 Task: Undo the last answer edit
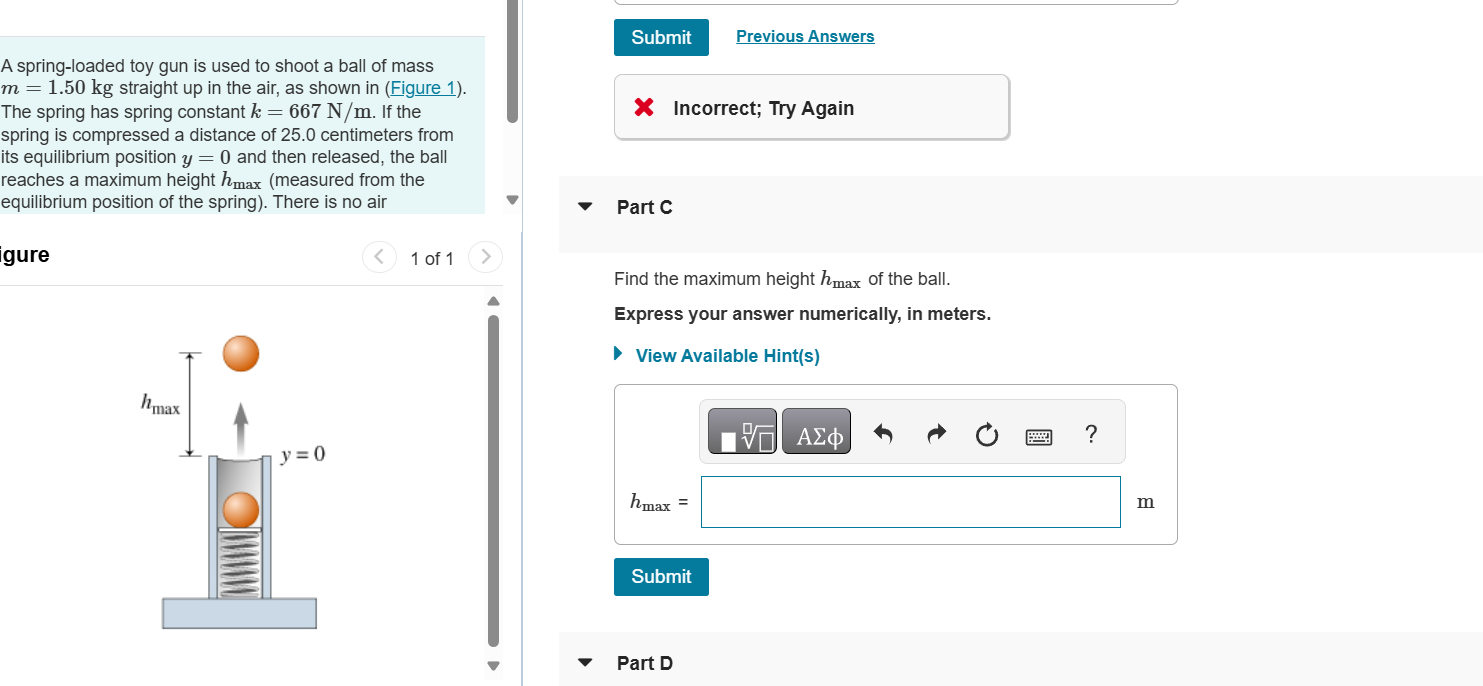[x=883, y=434]
